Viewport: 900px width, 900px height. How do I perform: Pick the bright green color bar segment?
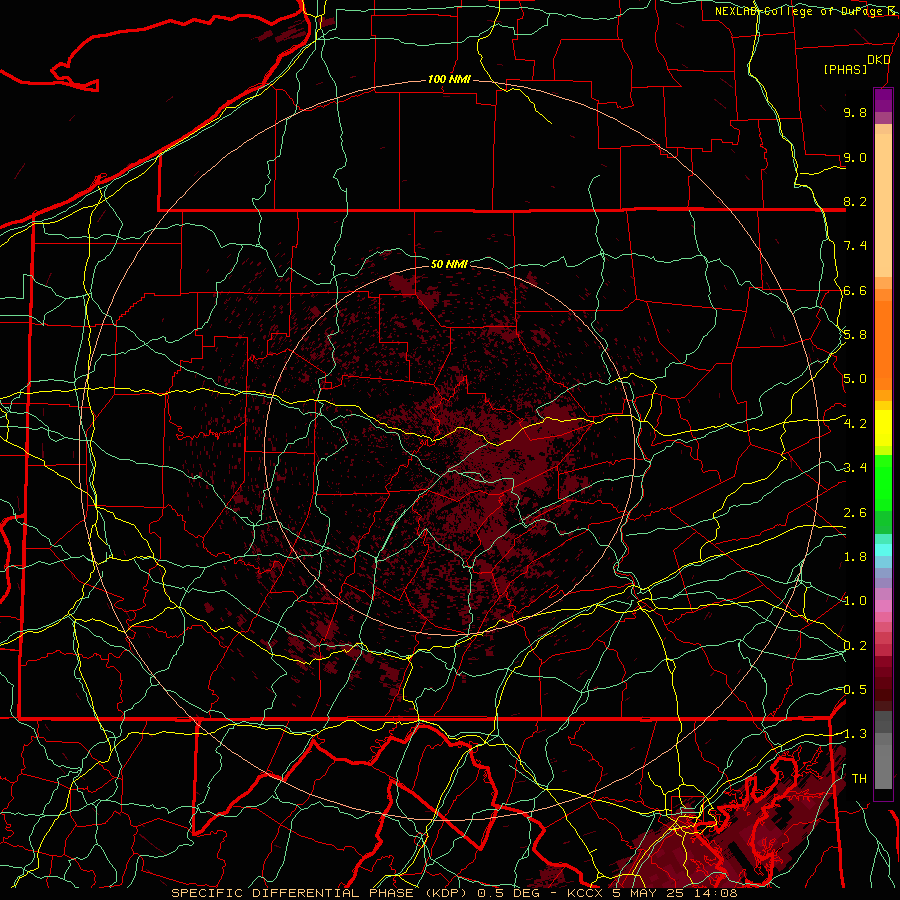coord(883,481)
